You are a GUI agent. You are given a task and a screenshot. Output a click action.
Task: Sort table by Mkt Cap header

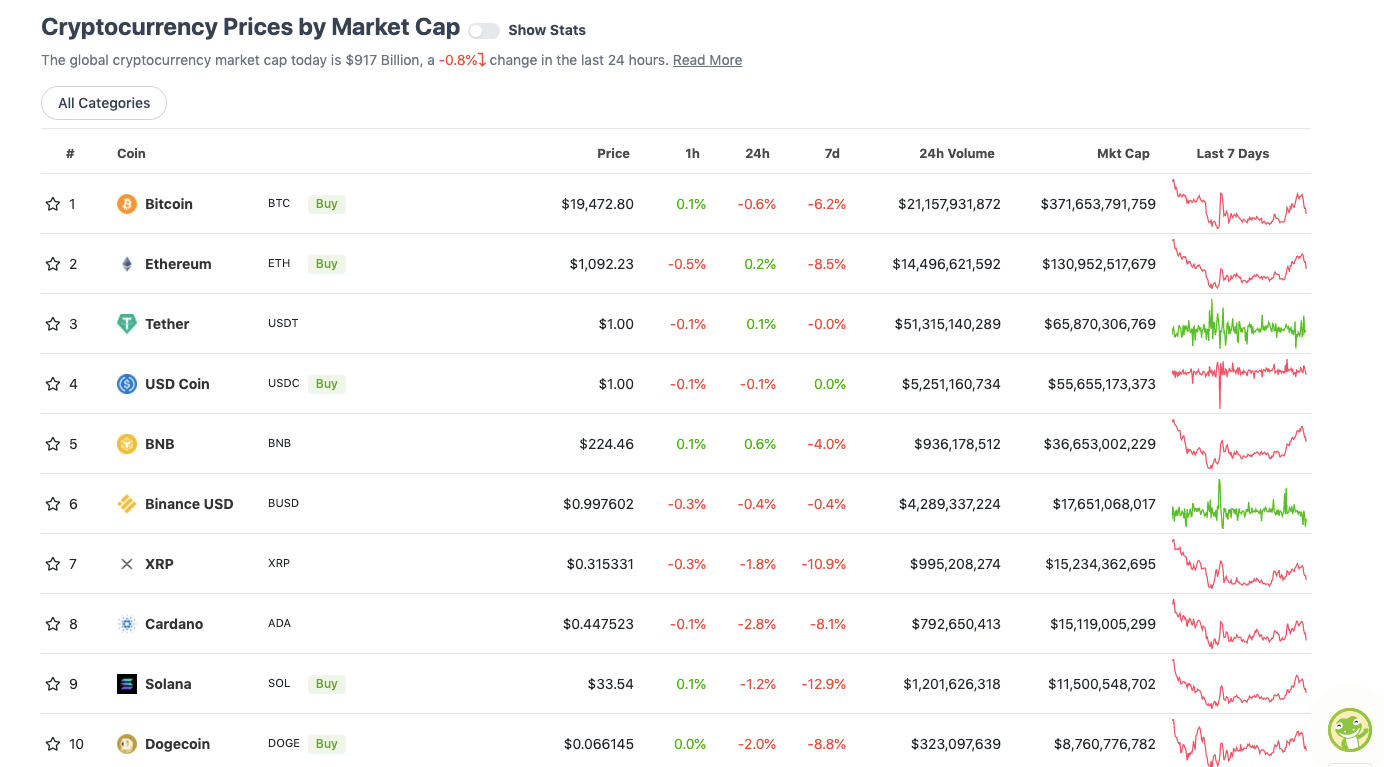point(1123,153)
